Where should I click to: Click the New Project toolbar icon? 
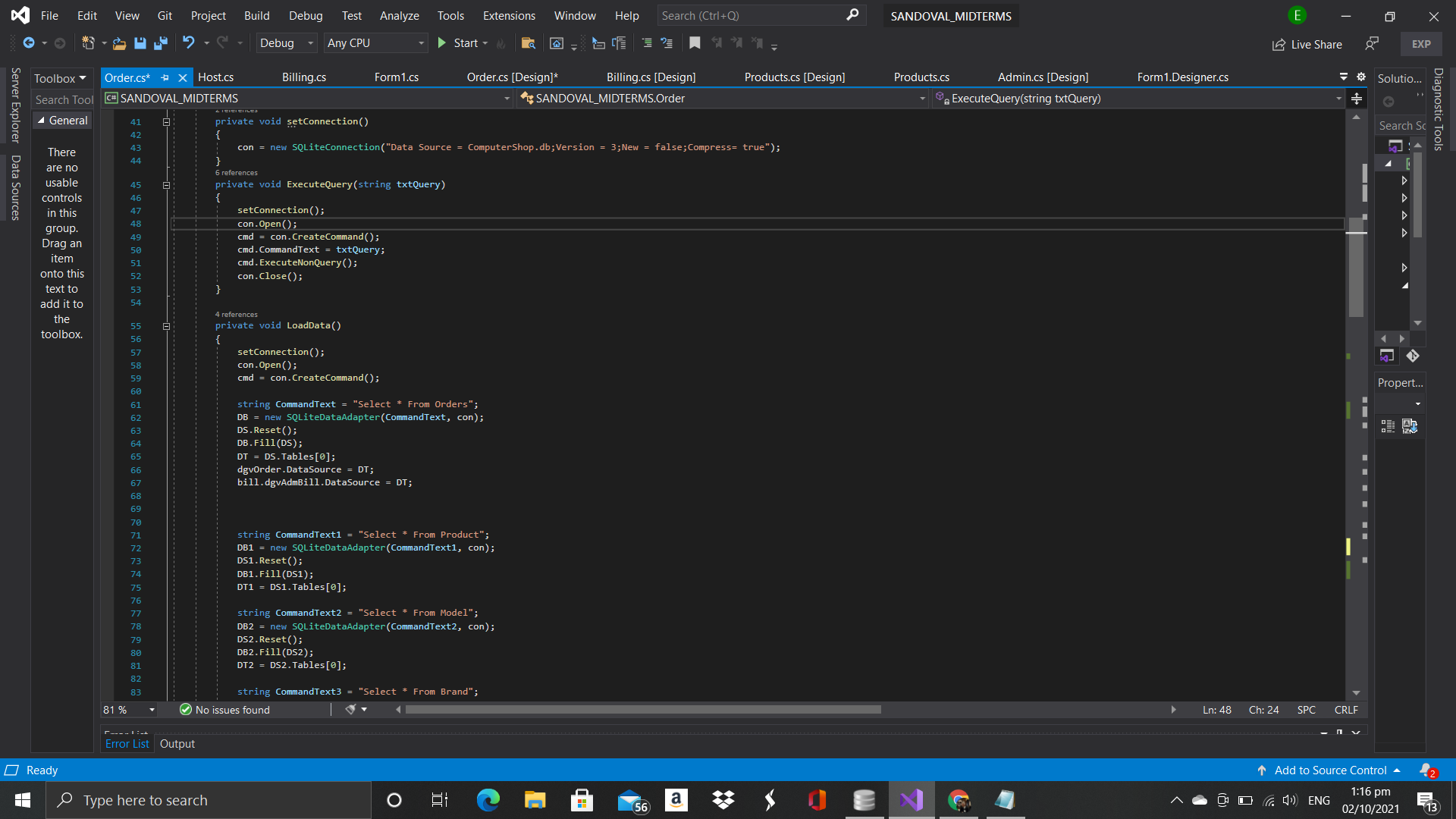coord(88,43)
